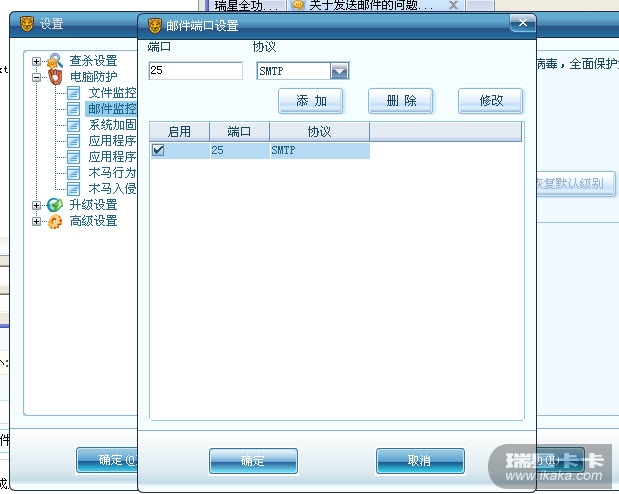Click the page icon beside 文件监控
619x494 pixels.
(x=73, y=93)
